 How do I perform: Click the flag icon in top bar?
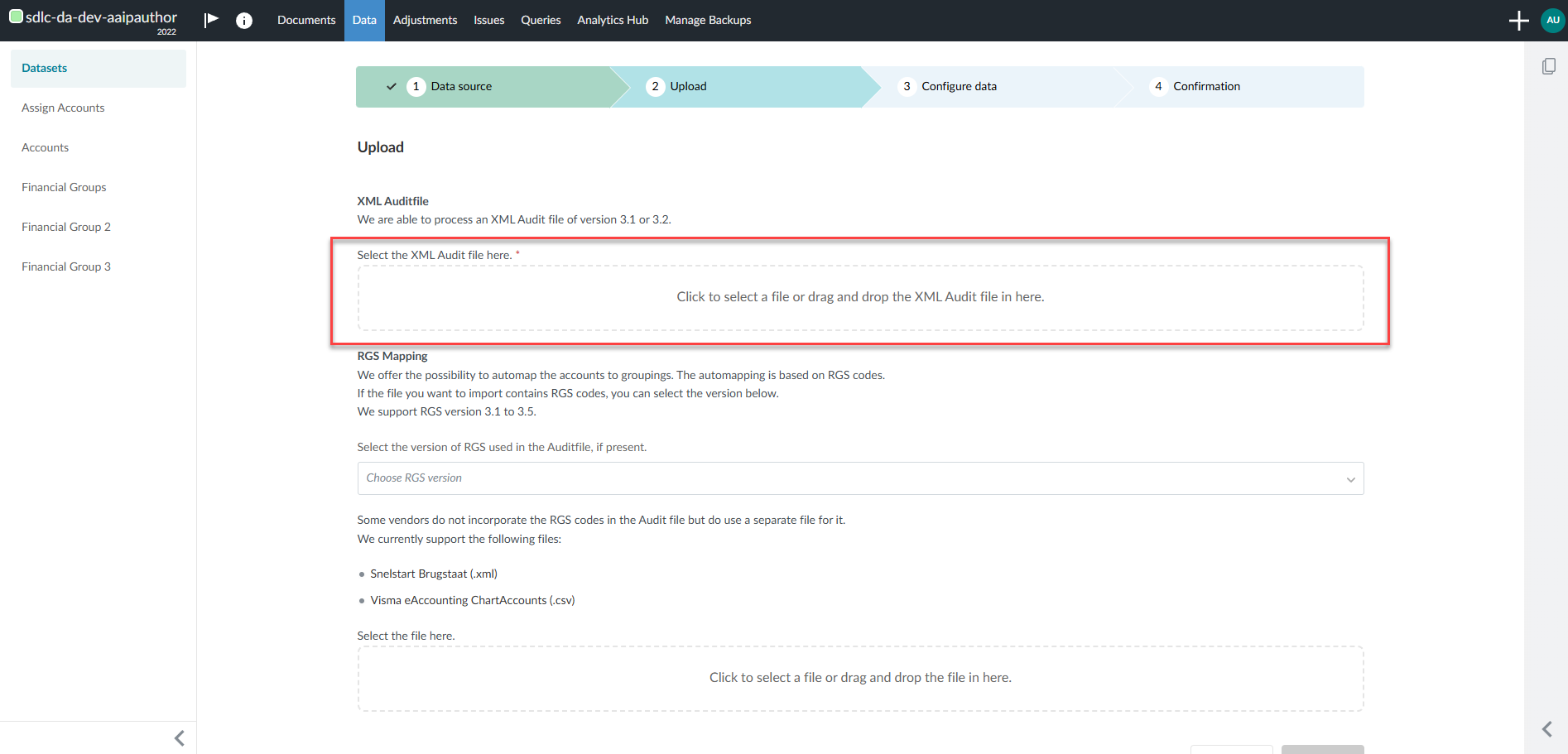[x=211, y=20]
